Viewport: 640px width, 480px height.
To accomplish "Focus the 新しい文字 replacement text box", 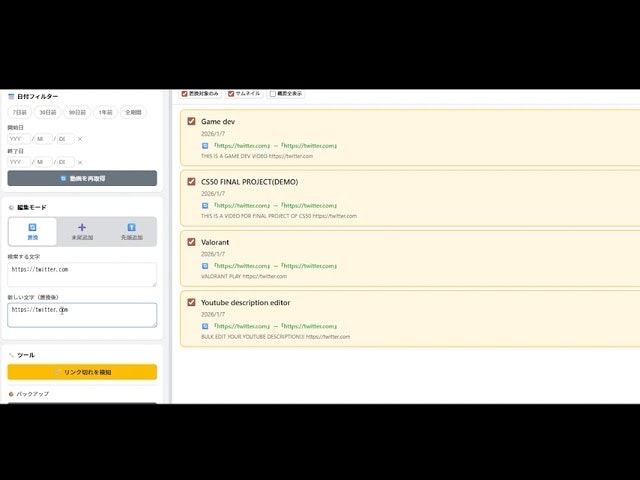I will 82,315.
